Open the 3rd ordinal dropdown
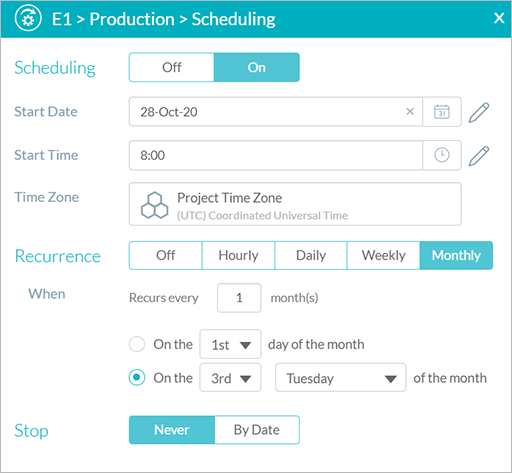This screenshot has width=512, height=473. pyautogui.click(x=230, y=378)
